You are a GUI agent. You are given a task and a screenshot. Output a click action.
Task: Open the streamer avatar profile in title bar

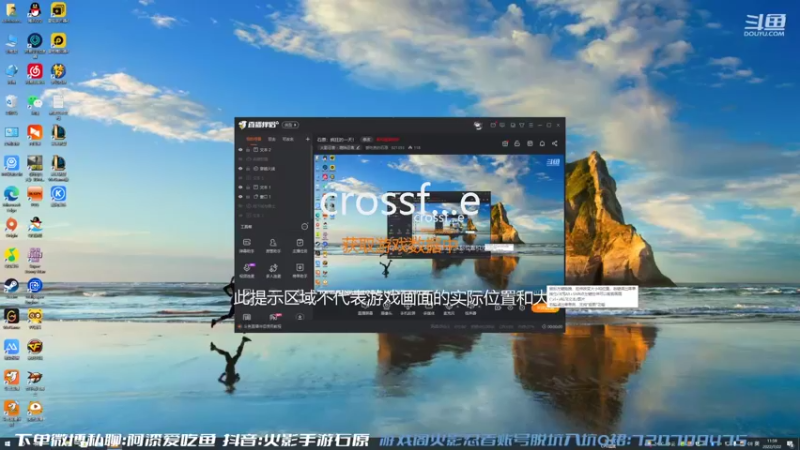click(x=478, y=125)
